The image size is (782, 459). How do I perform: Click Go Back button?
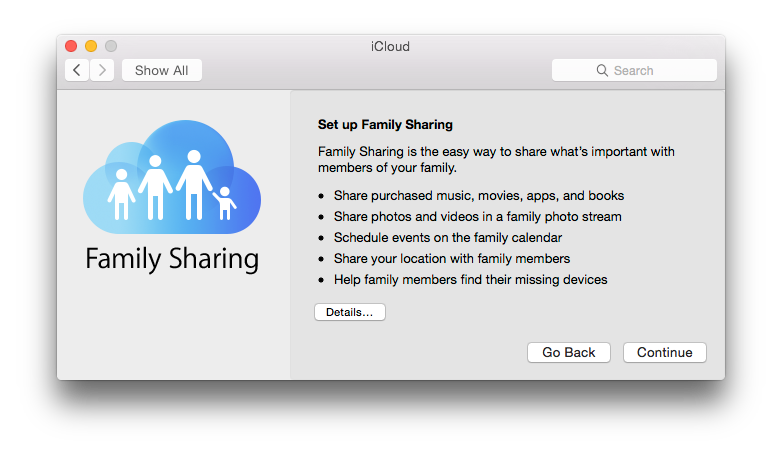pos(569,353)
